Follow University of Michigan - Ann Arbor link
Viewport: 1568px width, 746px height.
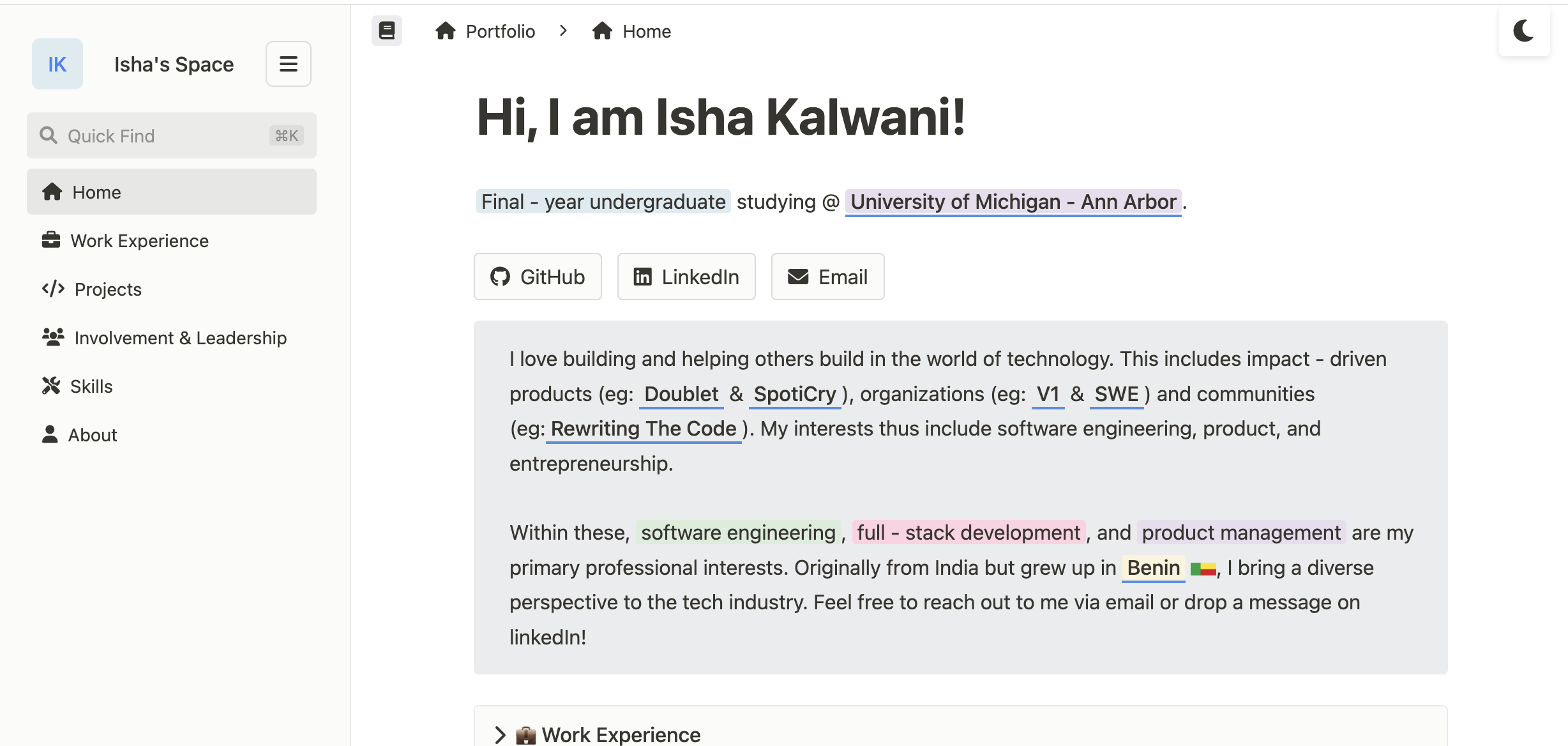point(1013,202)
